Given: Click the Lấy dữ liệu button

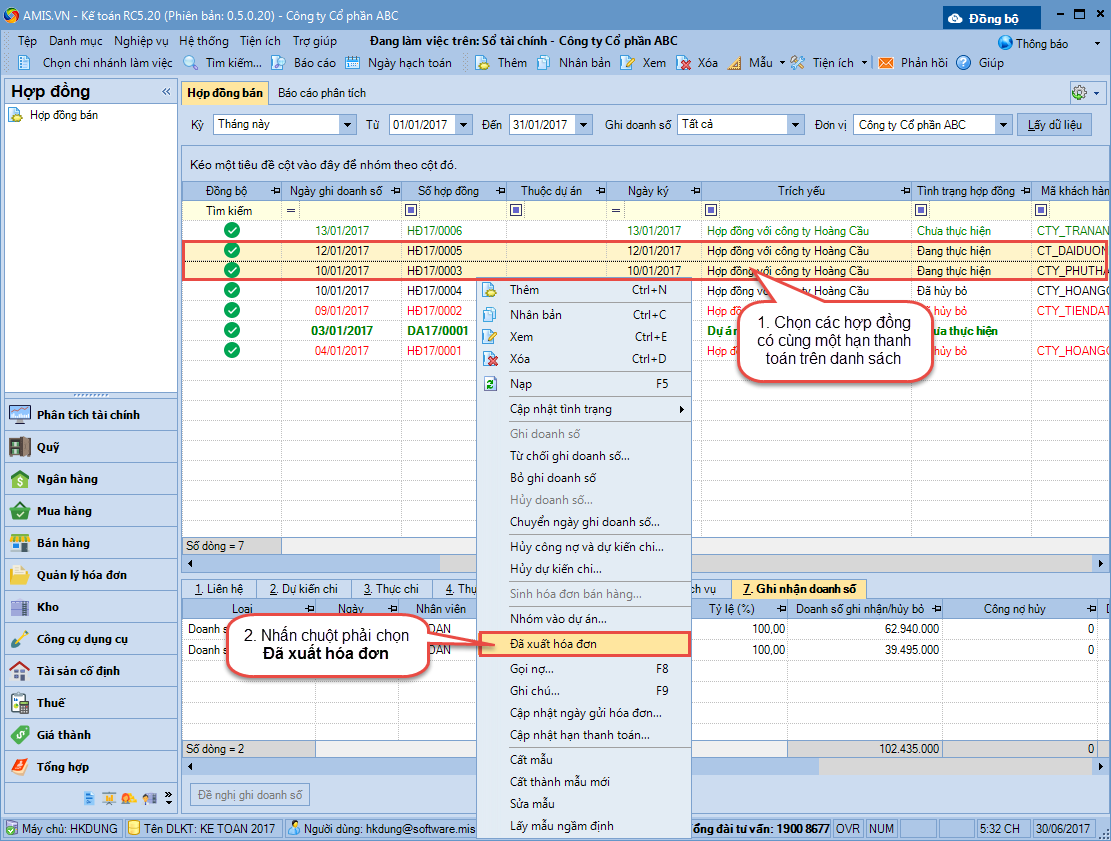Looking at the screenshot, I should 1054,125.
